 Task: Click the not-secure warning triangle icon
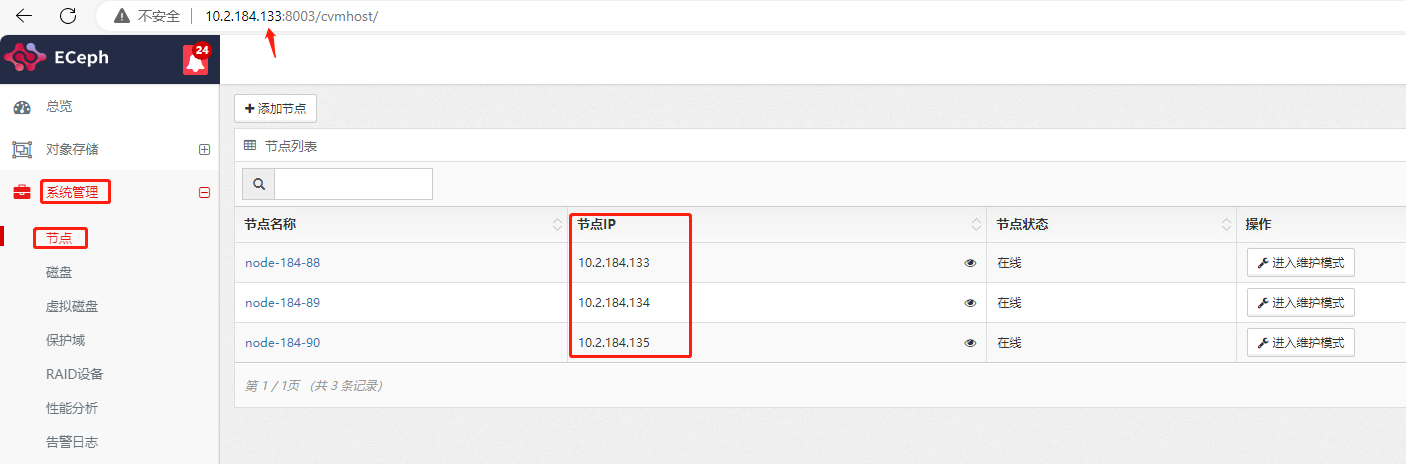tap(122, 16)
